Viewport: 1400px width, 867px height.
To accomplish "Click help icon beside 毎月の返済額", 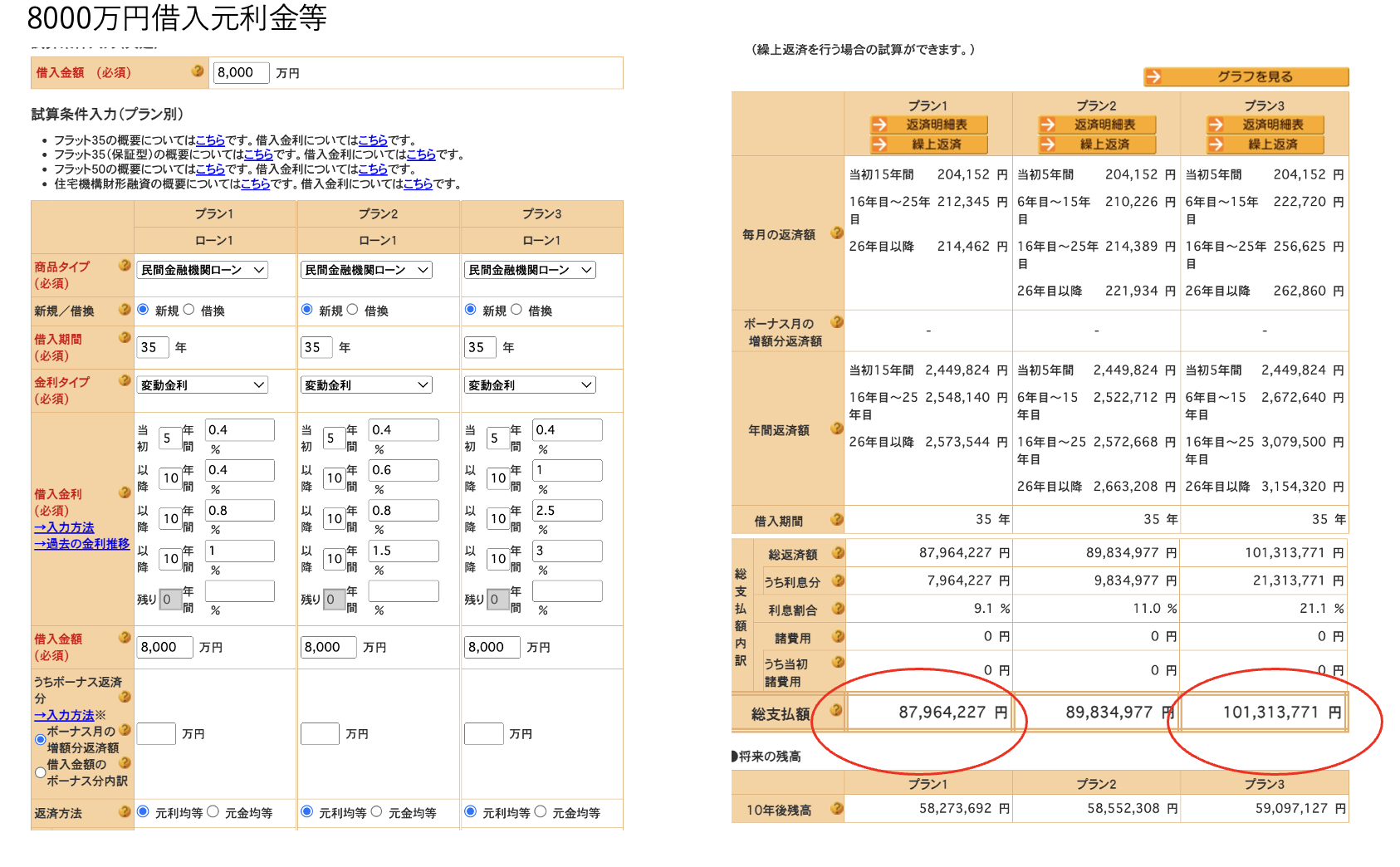I will (836, 233).
